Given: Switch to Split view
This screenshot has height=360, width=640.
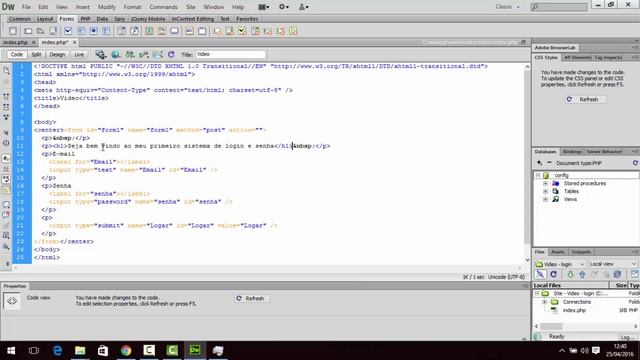Looking at the screenshot, I should [36, 54].
